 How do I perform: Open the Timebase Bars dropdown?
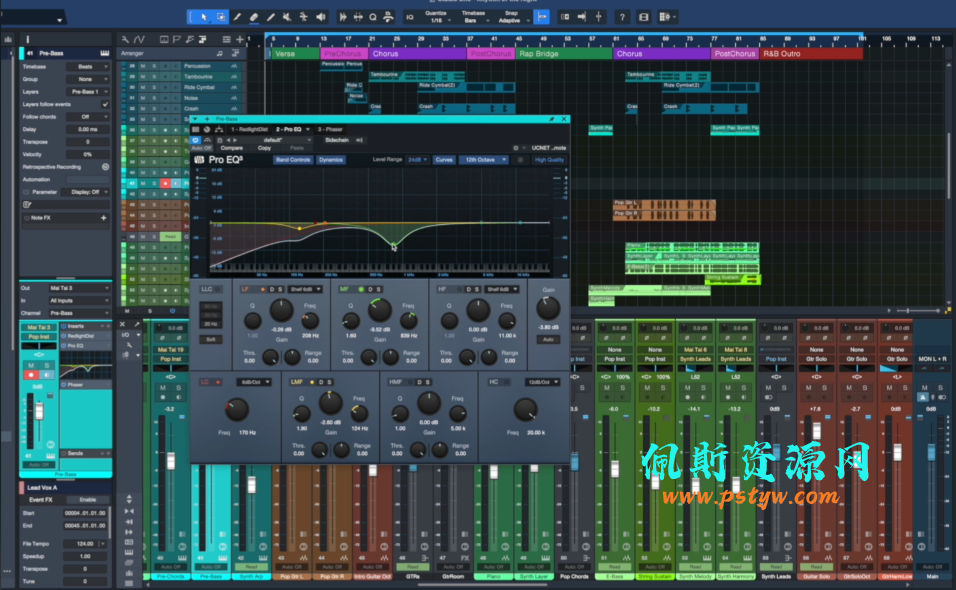[473, 17]
